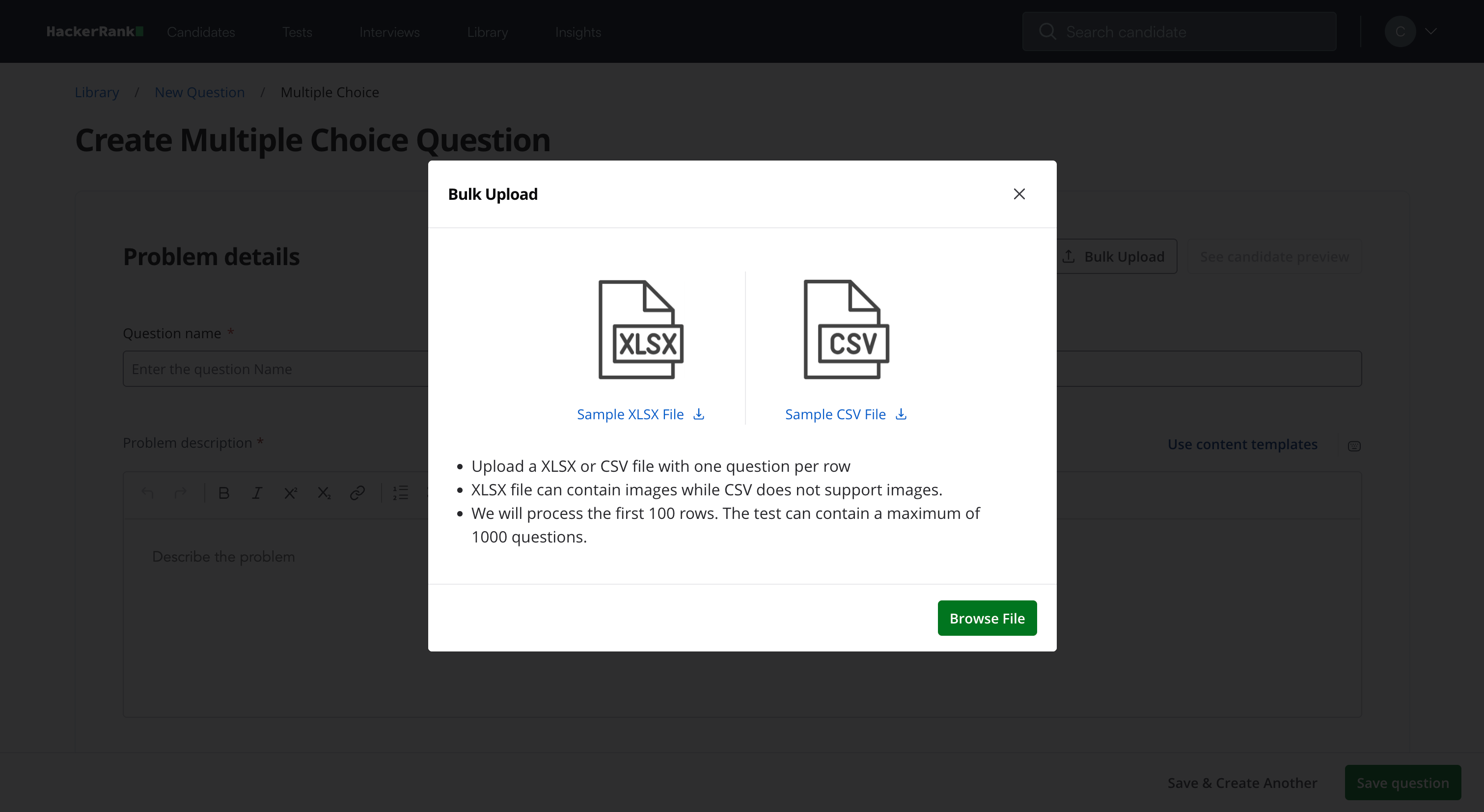
Task: Click the Browse File button
Action: (987, 618)
